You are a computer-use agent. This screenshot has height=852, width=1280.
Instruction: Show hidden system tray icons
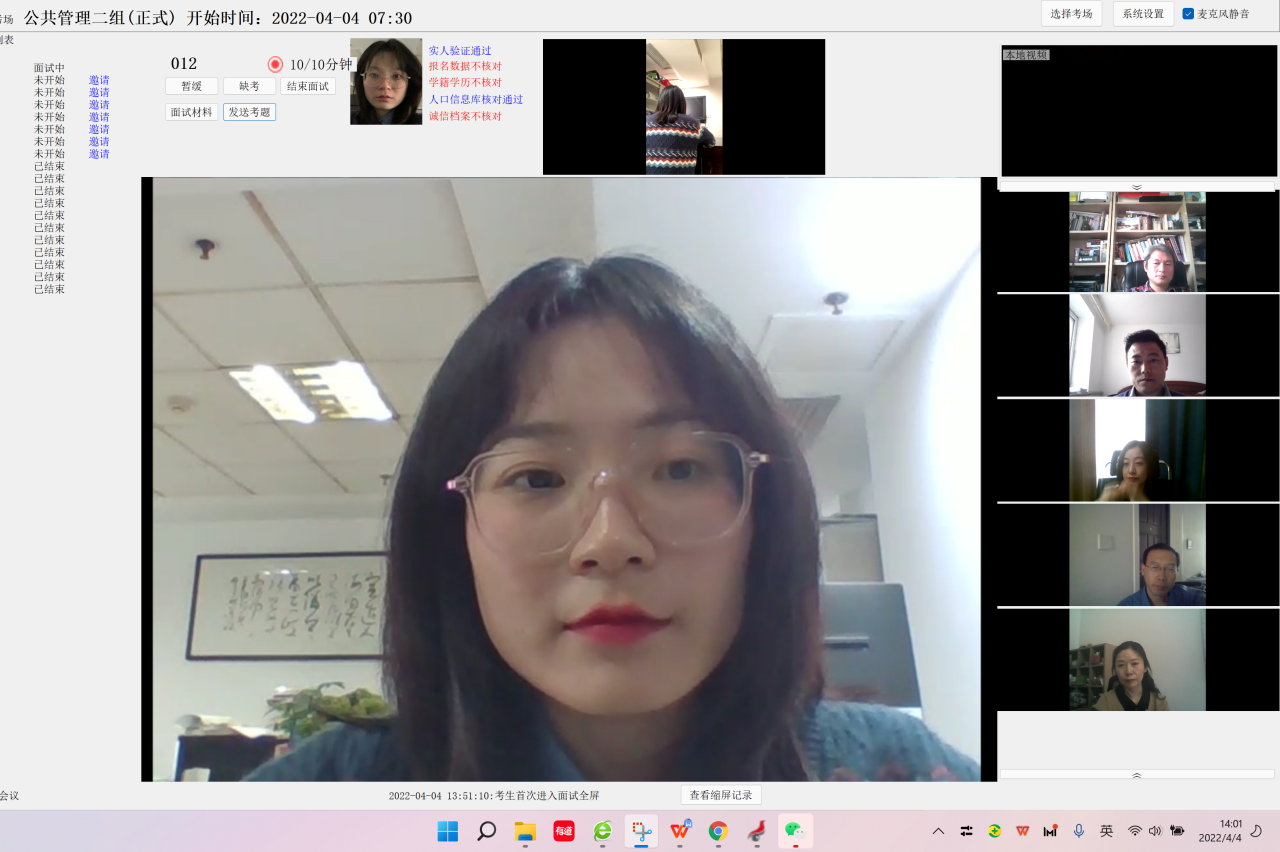pyautogui.click(x=938, y=831)
